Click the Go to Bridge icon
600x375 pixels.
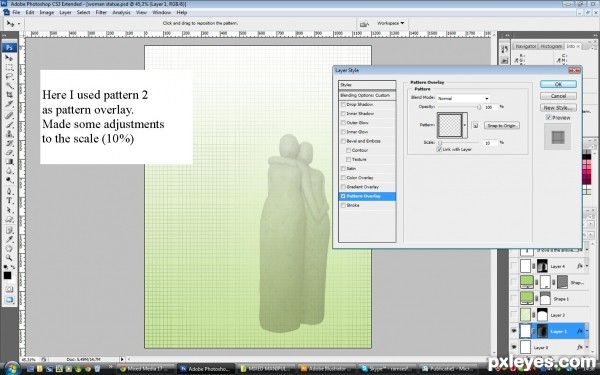(364, 24)
